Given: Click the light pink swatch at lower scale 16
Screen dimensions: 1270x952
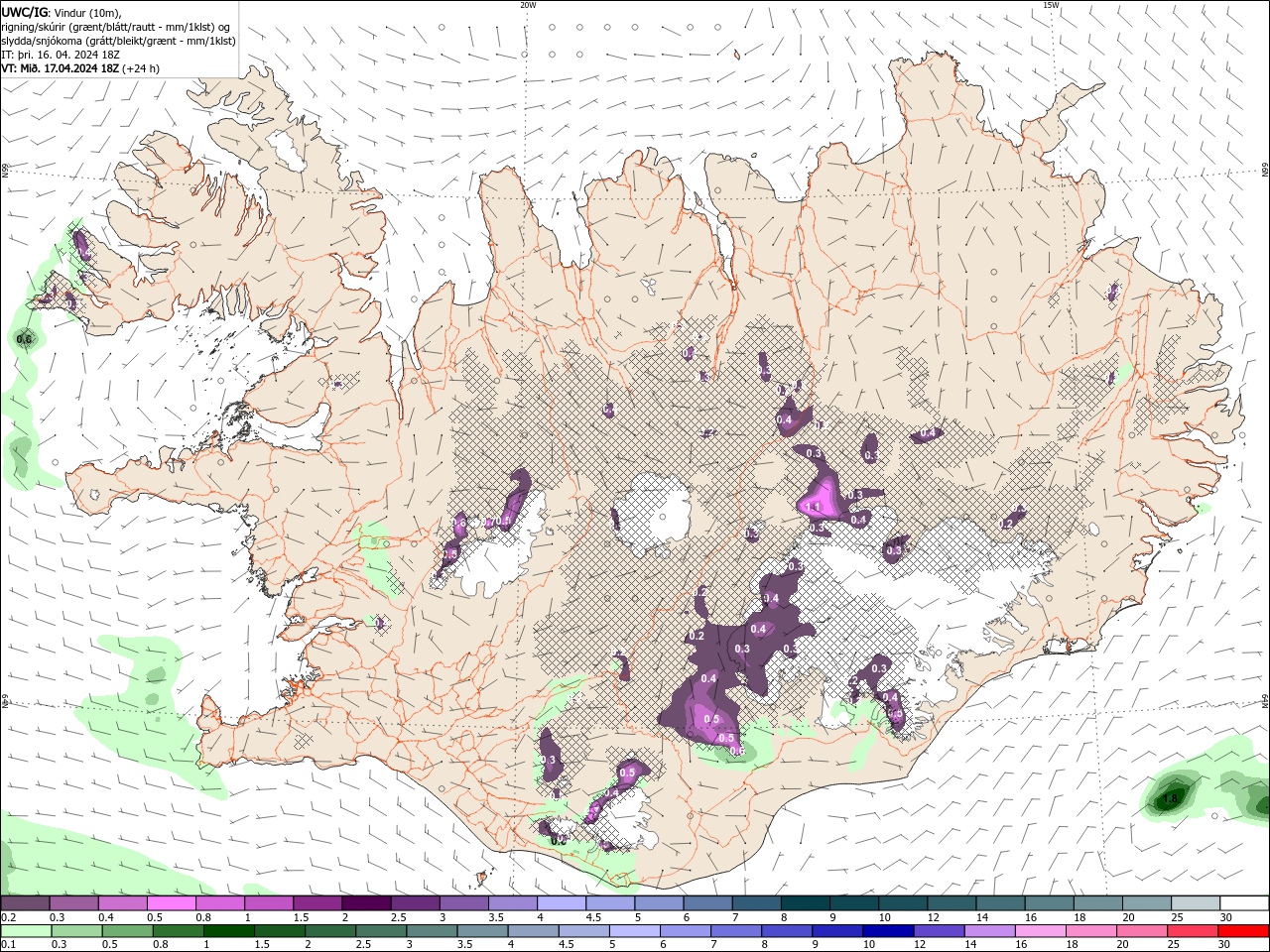Looking at the screenshot, I should pos(1040,931).
